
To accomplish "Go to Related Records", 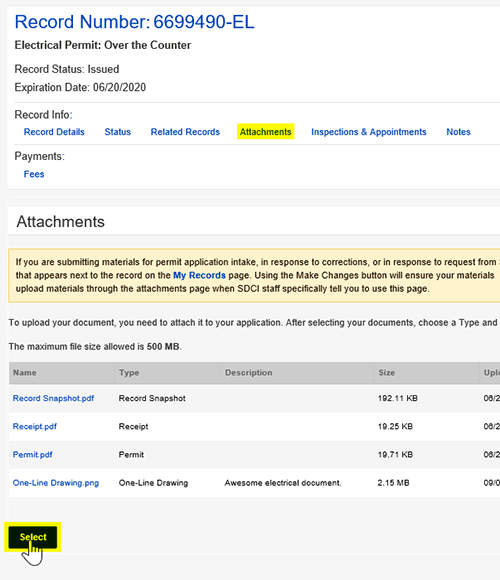I will click(x=185, y=132).
